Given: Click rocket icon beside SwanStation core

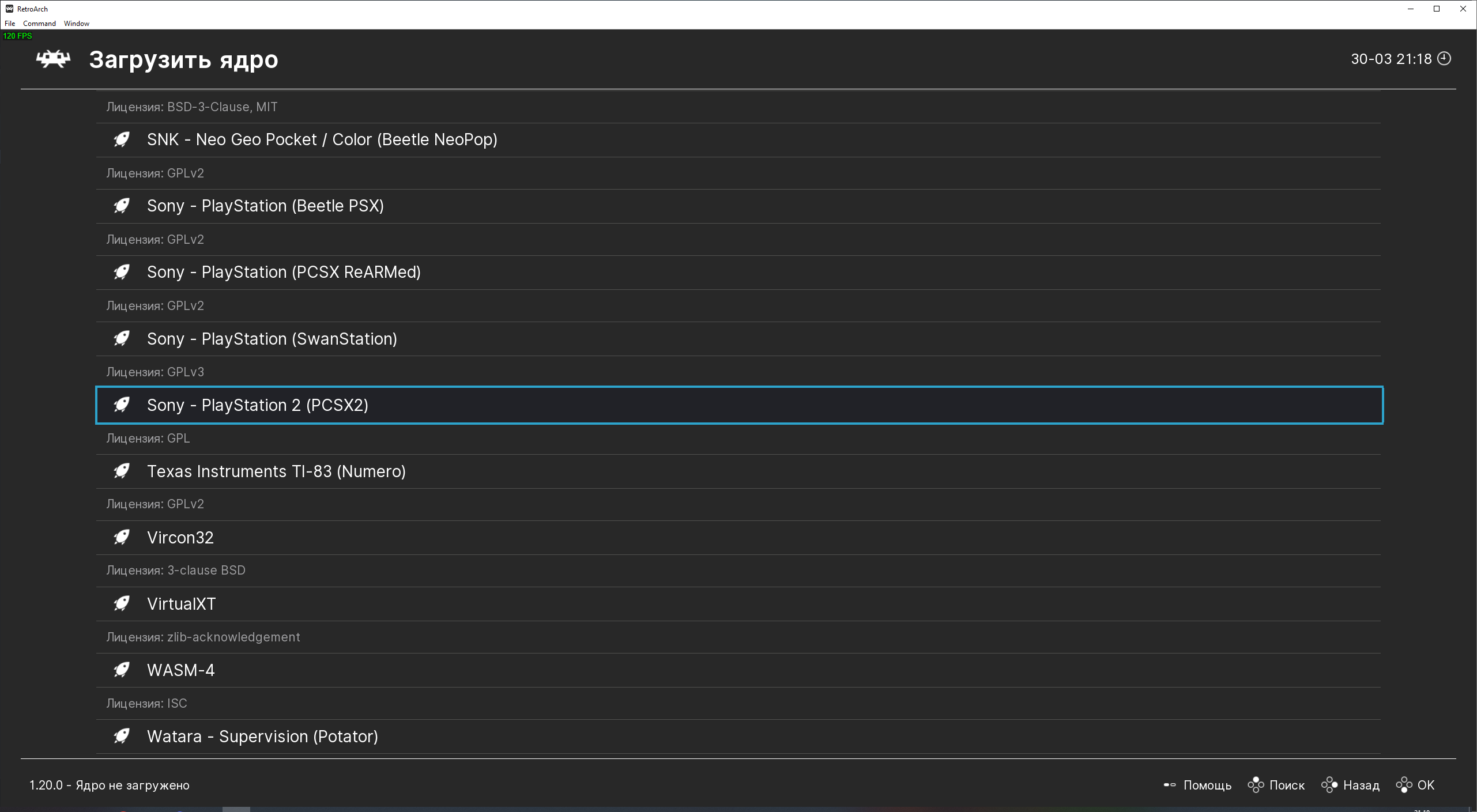Looking at the screenshot, I should point(122,339).
